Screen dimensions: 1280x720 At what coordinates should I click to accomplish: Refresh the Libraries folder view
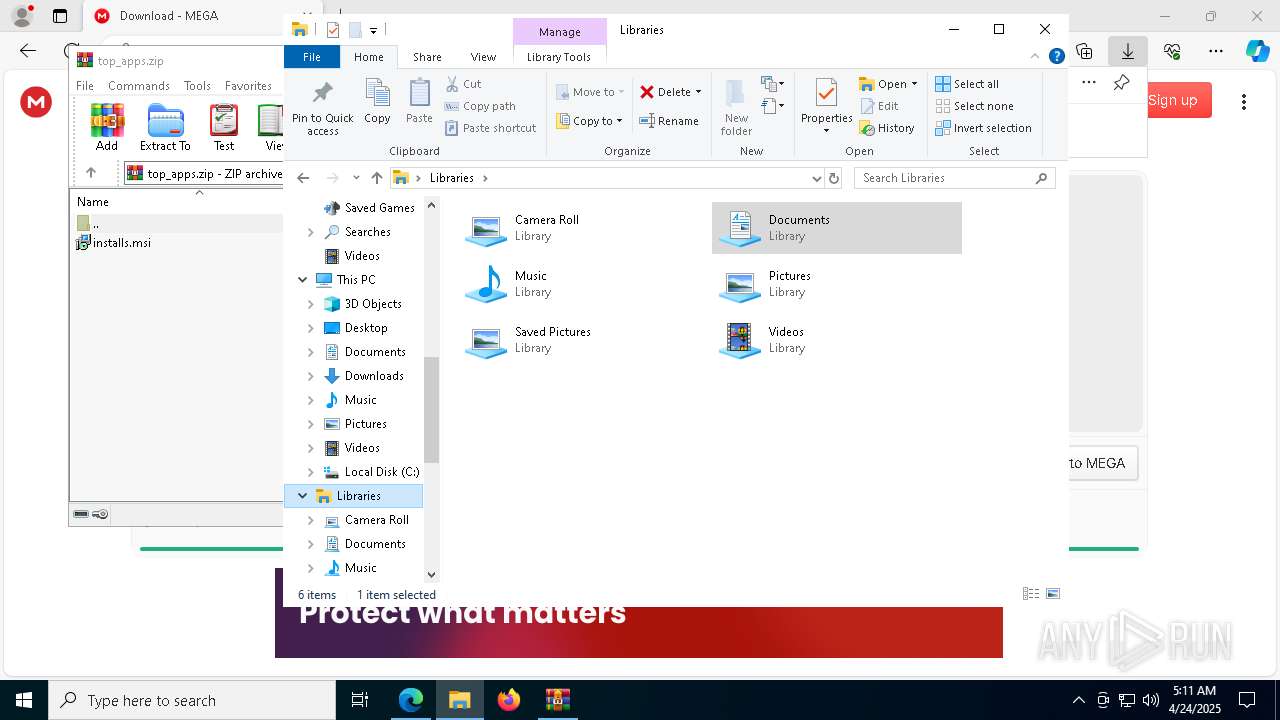834,178
